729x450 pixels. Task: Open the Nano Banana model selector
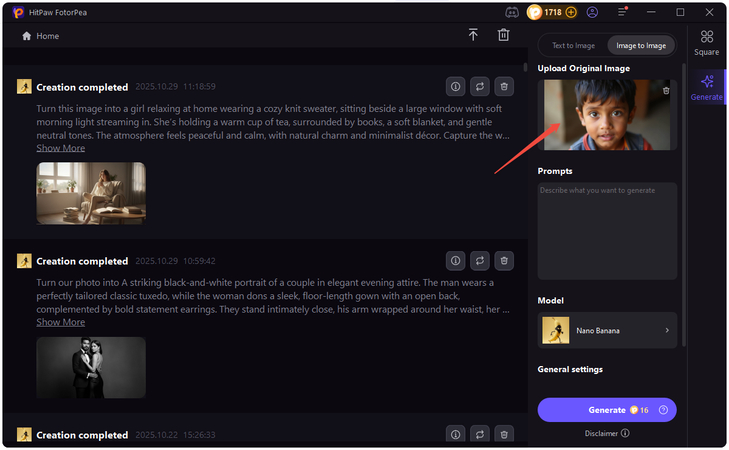(x=607, y=331)
